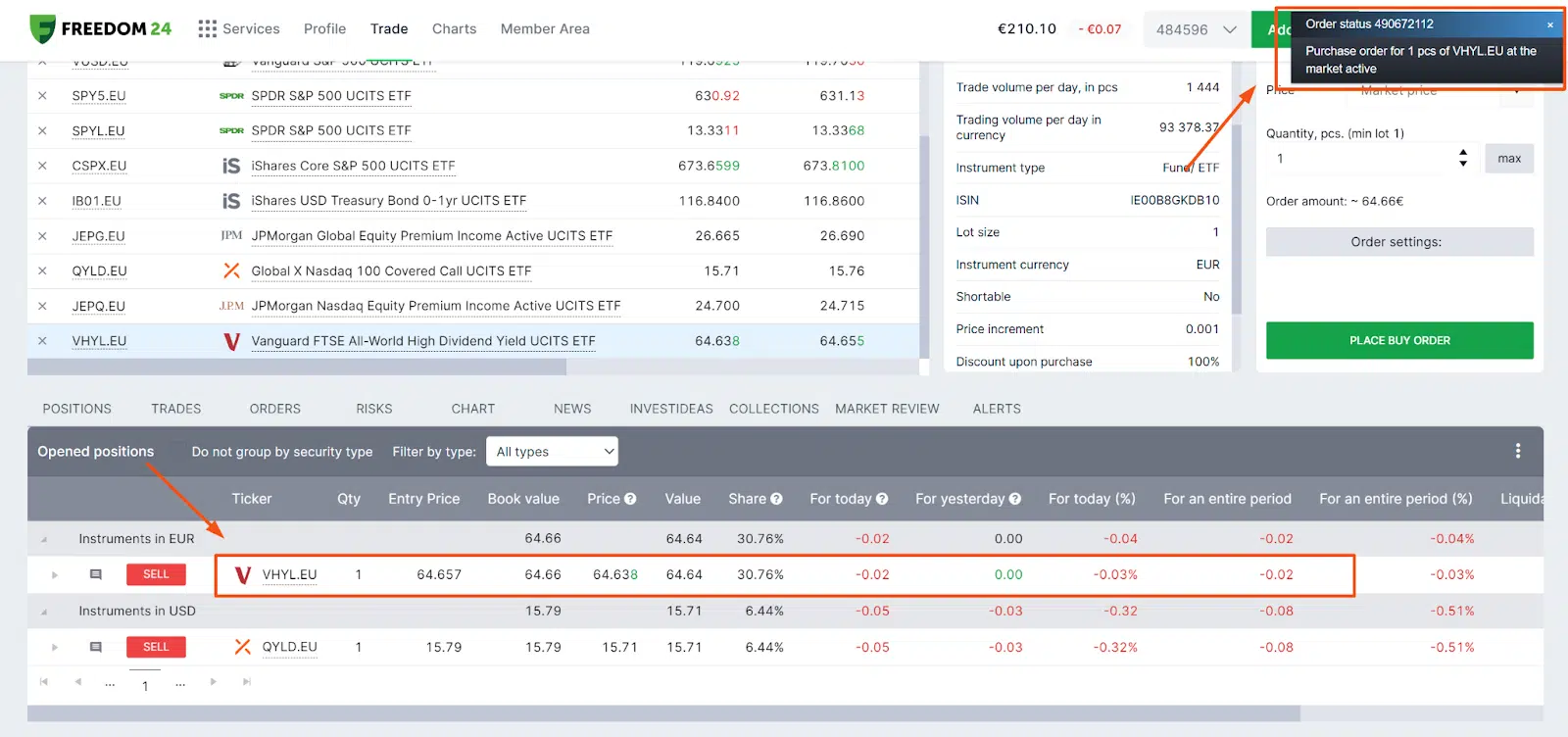This screenshot has width=1568, height=737.
Task: Remove SPYL.EU from the watchlist
Action: coord(42,130)
